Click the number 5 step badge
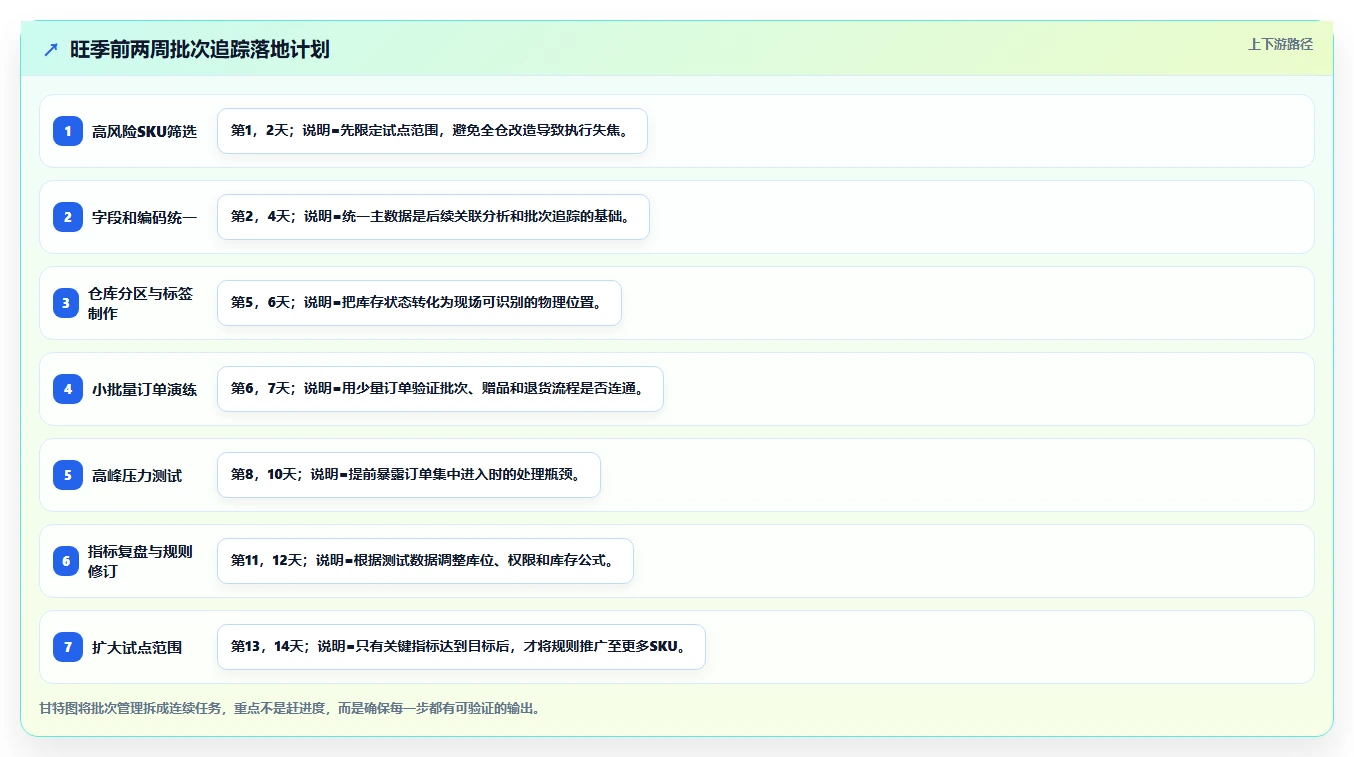Image resolution: width=1354 pixels, height=757 pixels. (x=68, y=475)
